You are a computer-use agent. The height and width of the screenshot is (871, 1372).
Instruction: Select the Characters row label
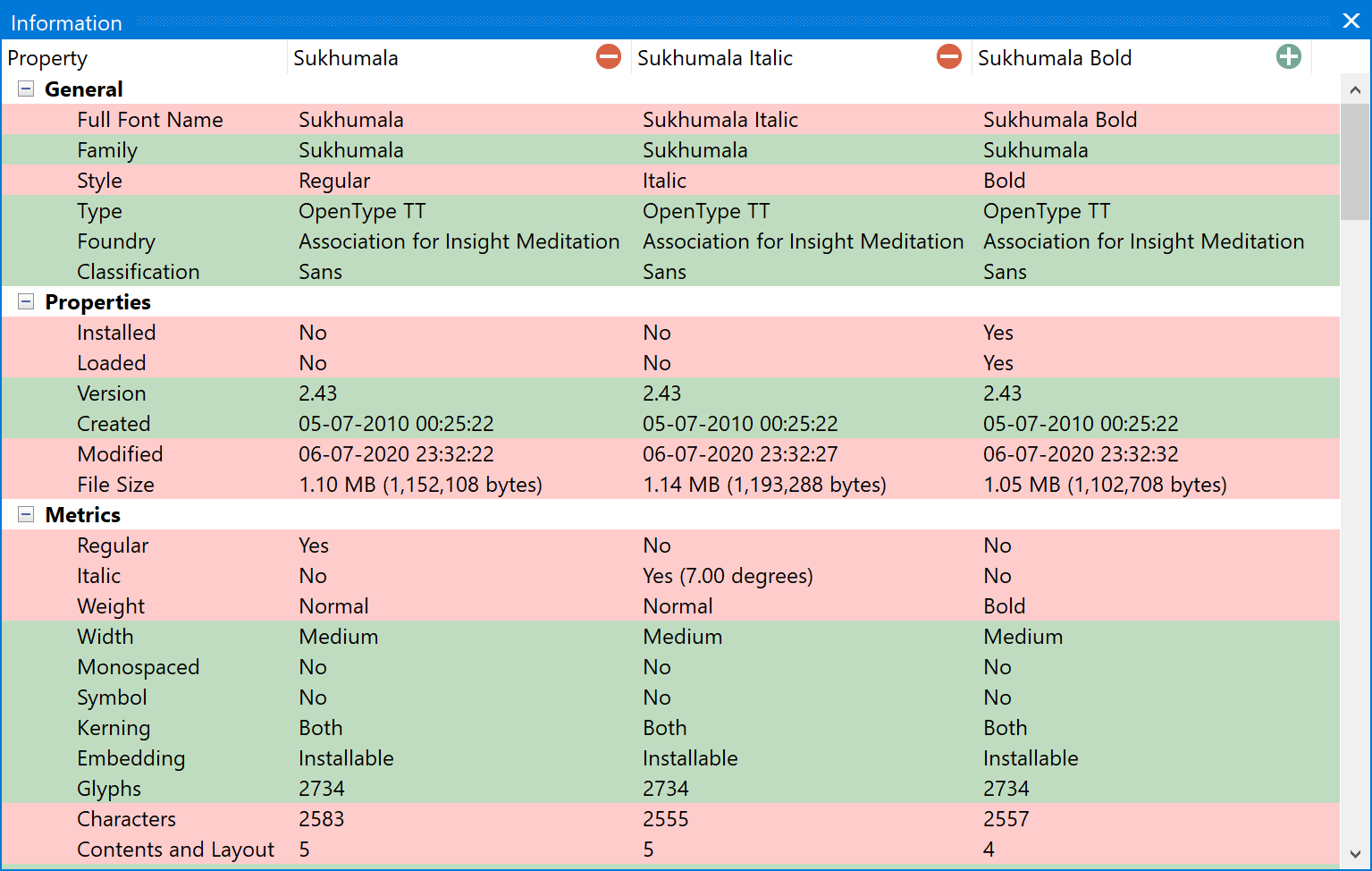126,819
